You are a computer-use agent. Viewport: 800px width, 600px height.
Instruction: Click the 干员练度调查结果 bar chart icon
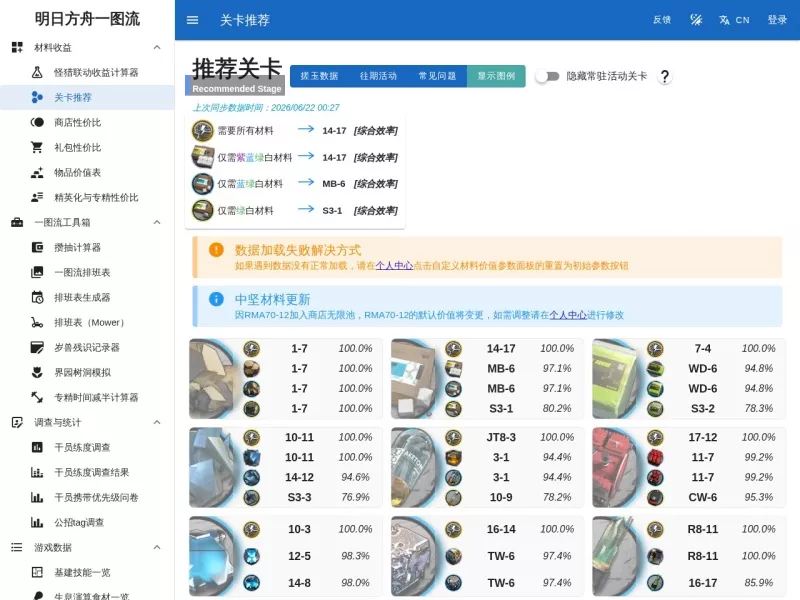pos(37,472)
